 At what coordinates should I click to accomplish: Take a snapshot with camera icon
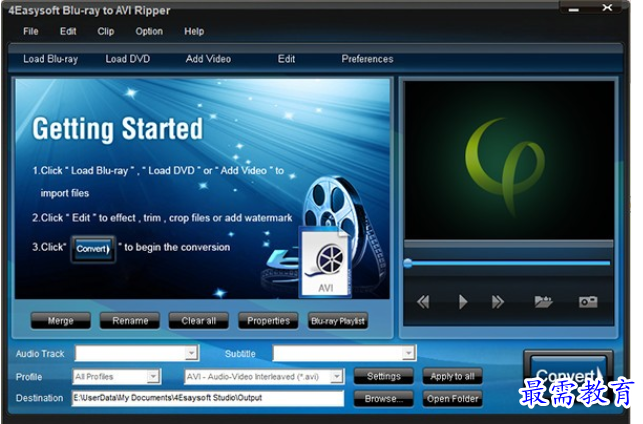tap(588, 302)
